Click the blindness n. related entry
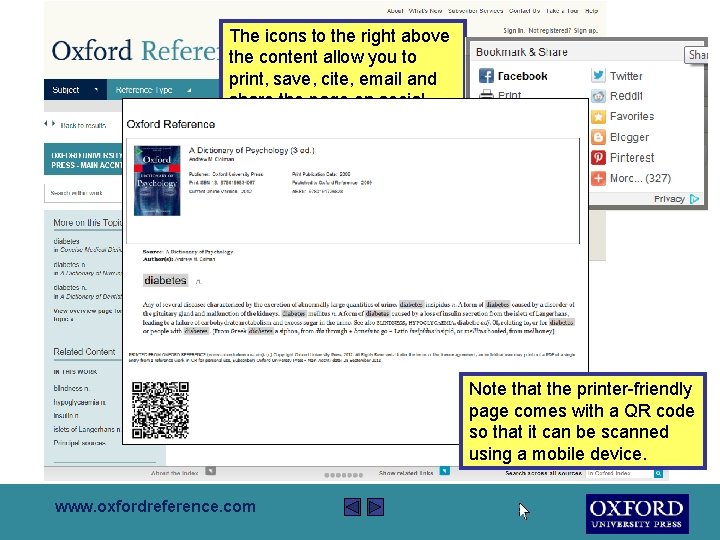The width and height of the screenshot is (720, 540). [71, 388]
